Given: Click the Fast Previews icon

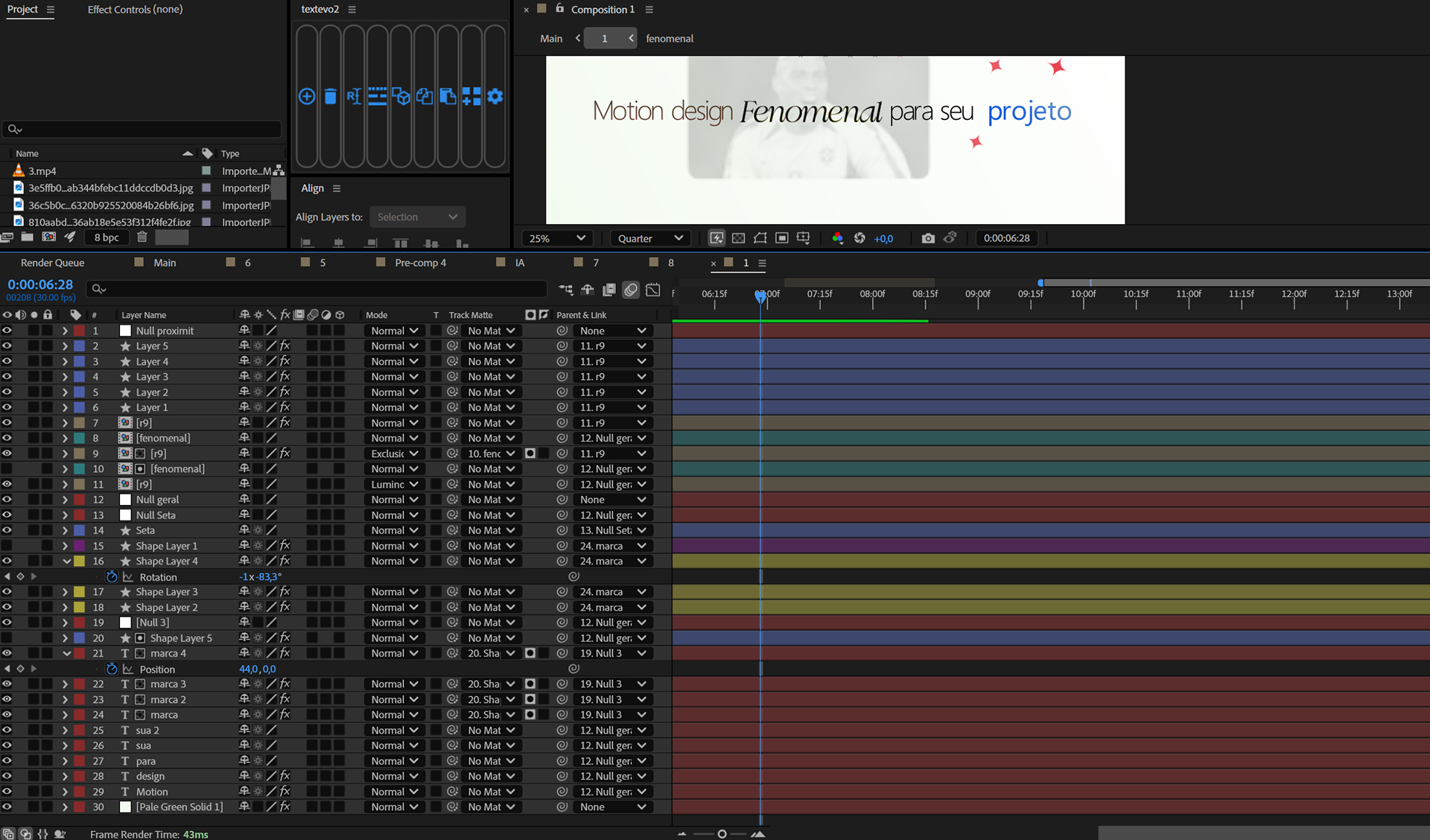Looking at the screenshot, I should (x=716, y=238).
